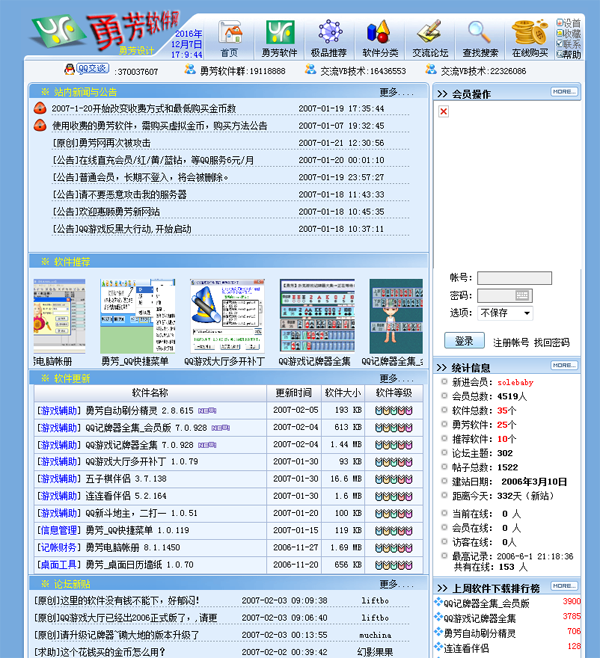This screenshot has height=658, width=600.
Task: Click the group icon beside 勇芳软件群
Action: click(x=190, y=69)
